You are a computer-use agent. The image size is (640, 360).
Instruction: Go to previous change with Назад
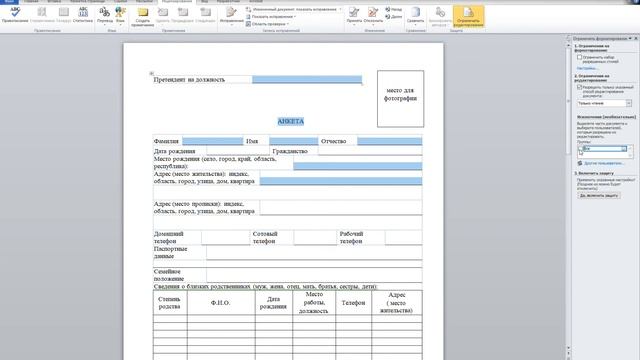[393, 9]
